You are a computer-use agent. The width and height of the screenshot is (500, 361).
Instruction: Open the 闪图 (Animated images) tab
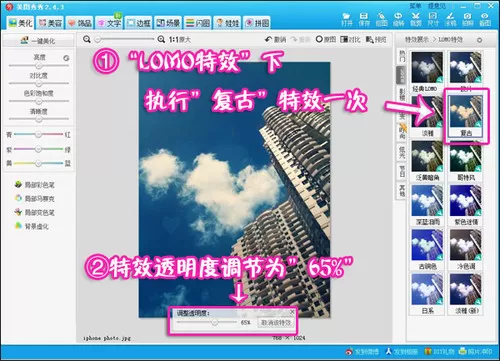(x=198, y=23)
